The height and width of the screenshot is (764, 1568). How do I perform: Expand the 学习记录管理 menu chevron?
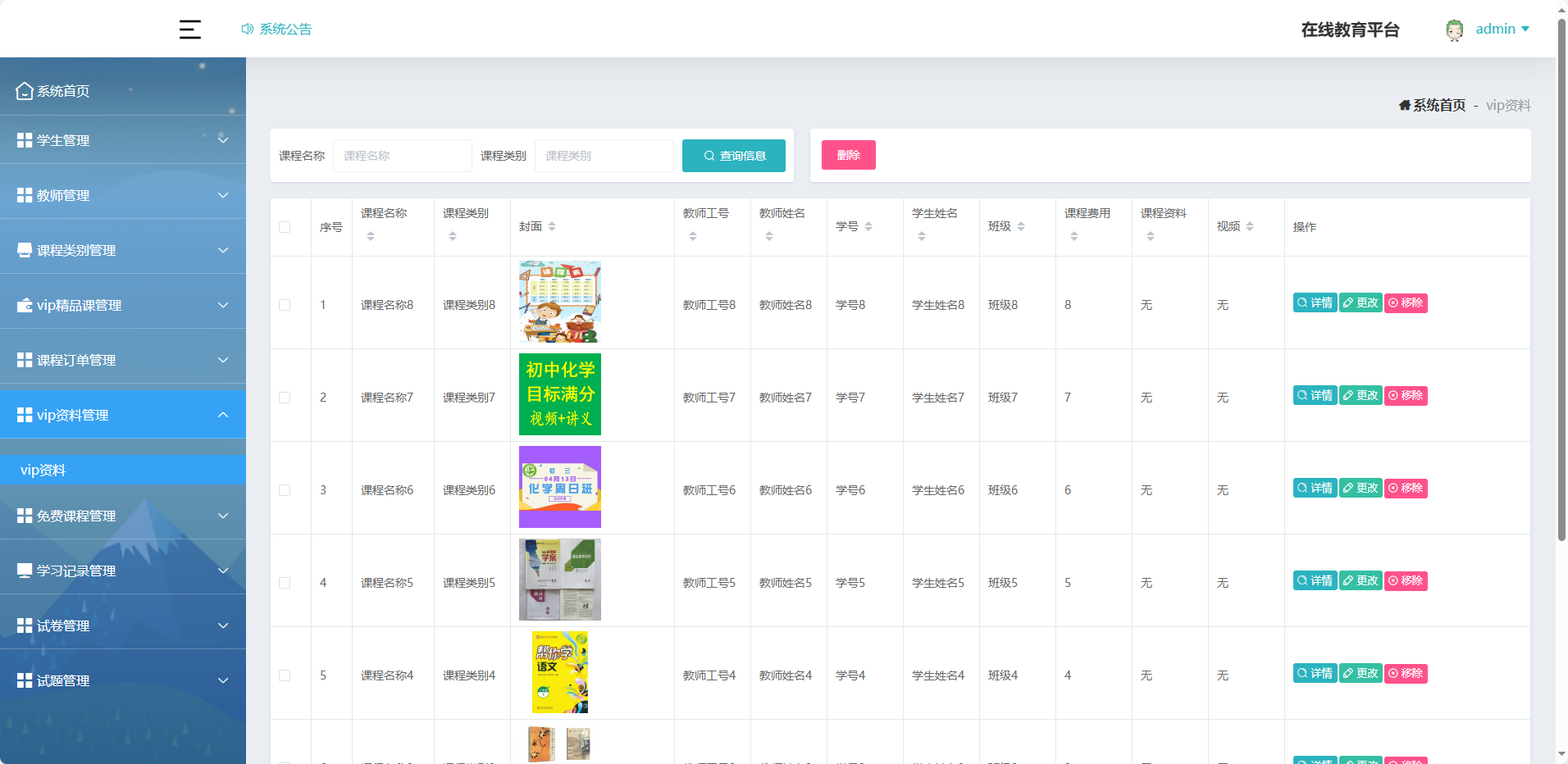click(223, 571)
